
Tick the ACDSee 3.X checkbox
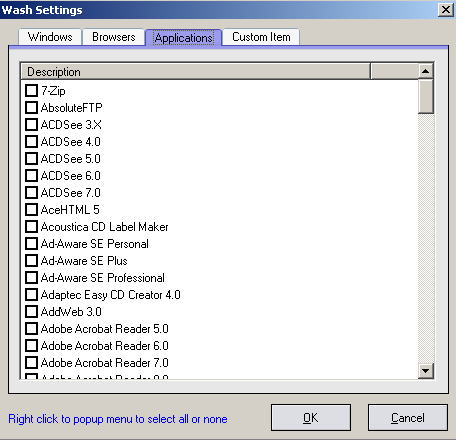(31, 124)
